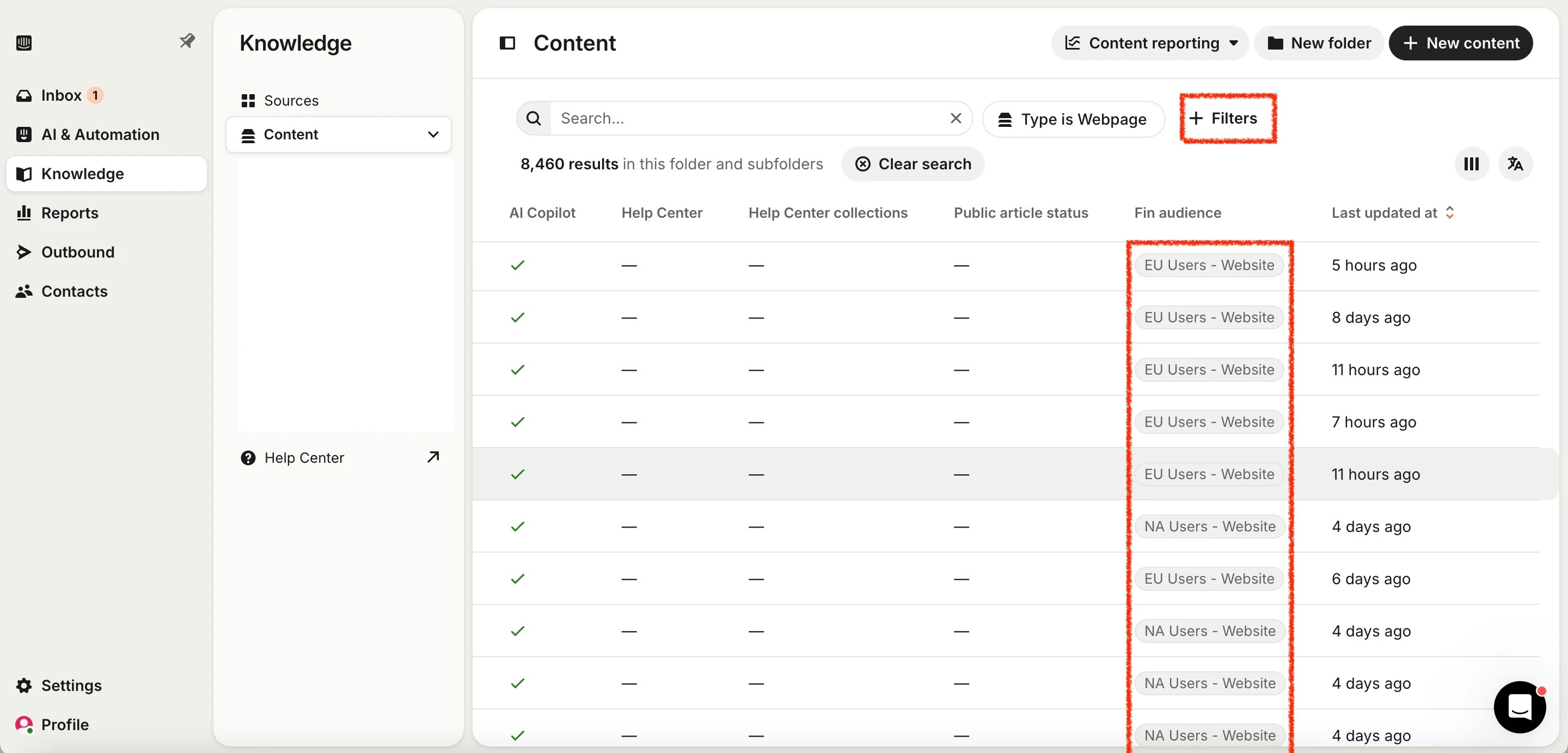Click the Clear search button
1568x753 pixels.
[912, 164]
